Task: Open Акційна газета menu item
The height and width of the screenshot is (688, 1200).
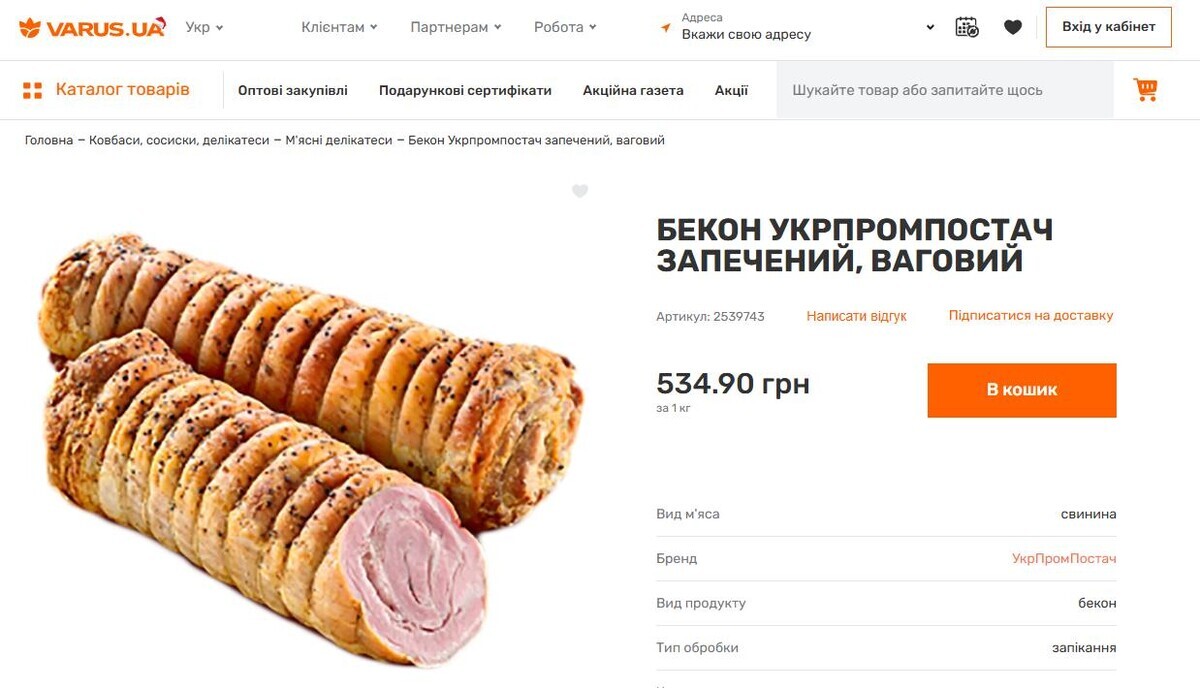Action: click(x=633, y=90)
